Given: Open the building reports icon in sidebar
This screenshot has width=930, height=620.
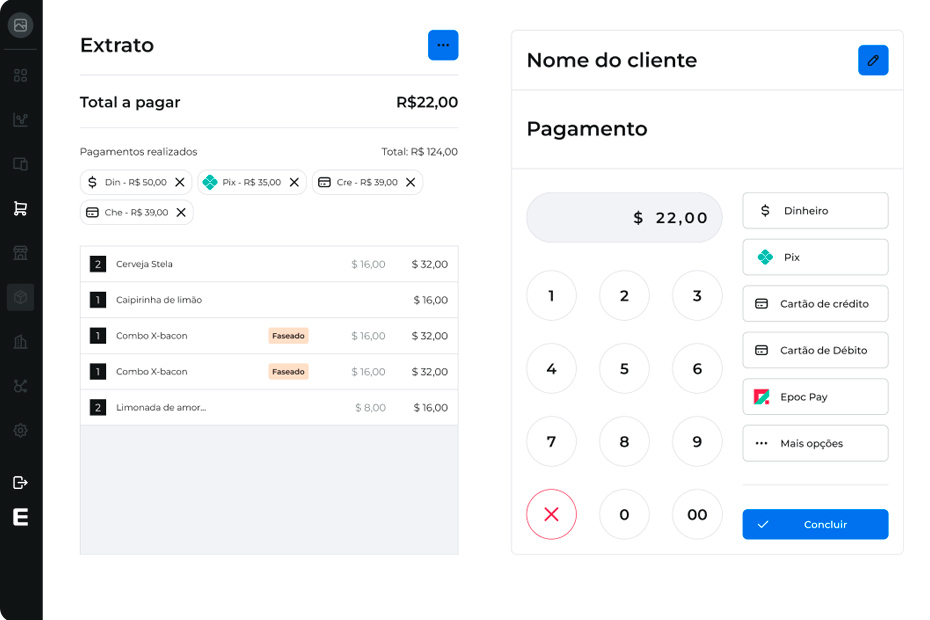Looking at the screenshot, I should (20, 342).
